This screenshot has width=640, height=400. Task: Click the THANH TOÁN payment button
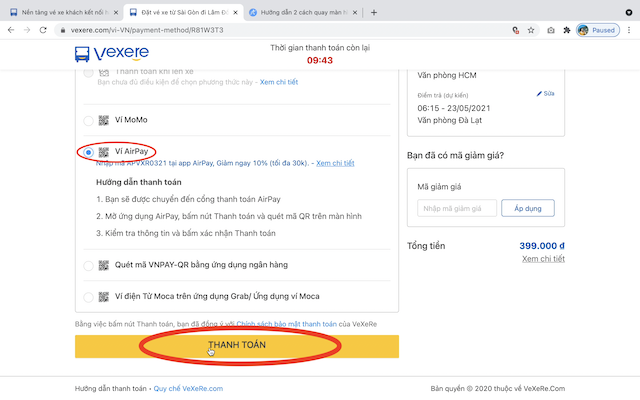click(237, 347)
